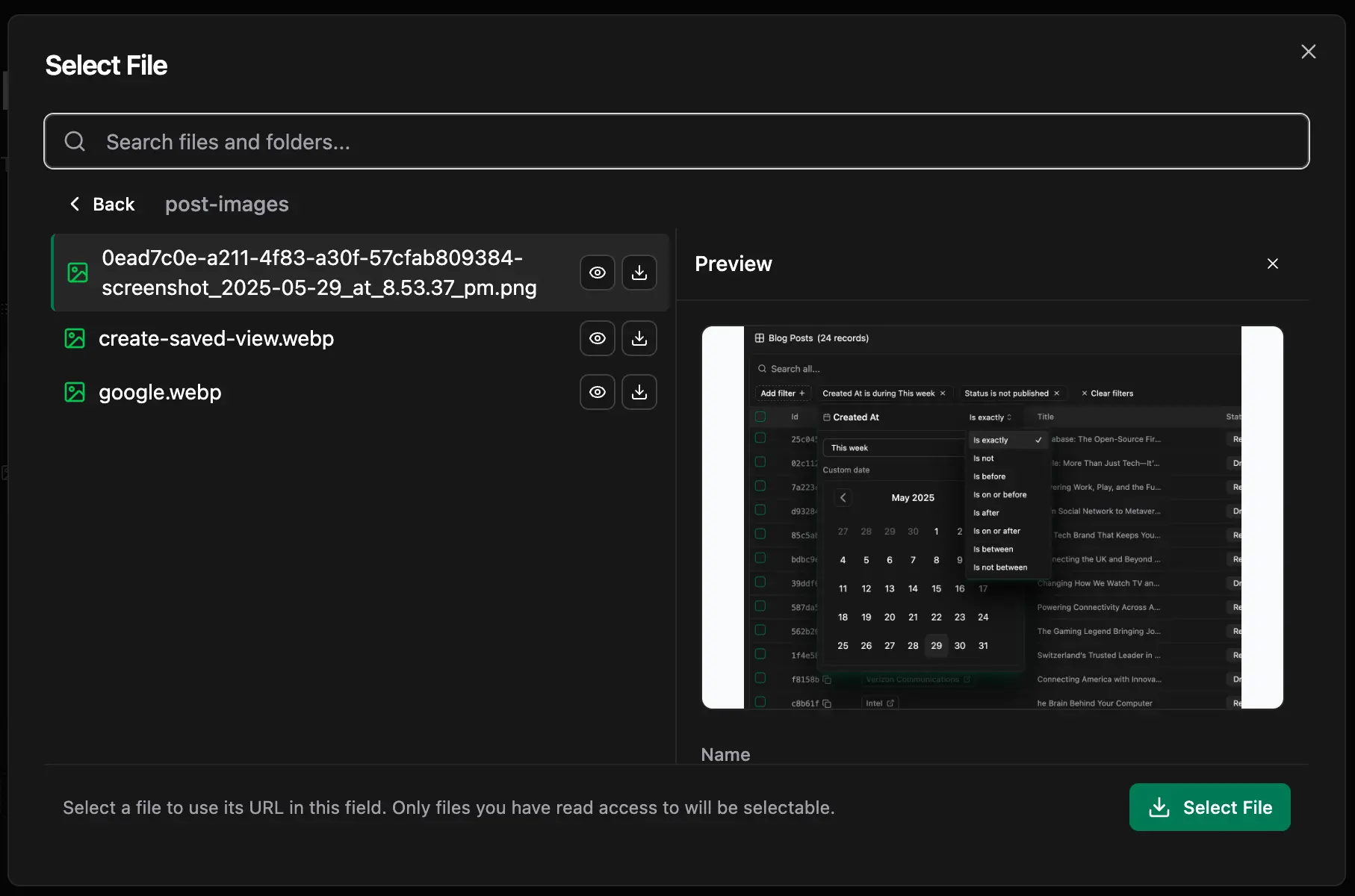
Task: Click the image icon on the selected screenshot file
Action: pos(77,273)
